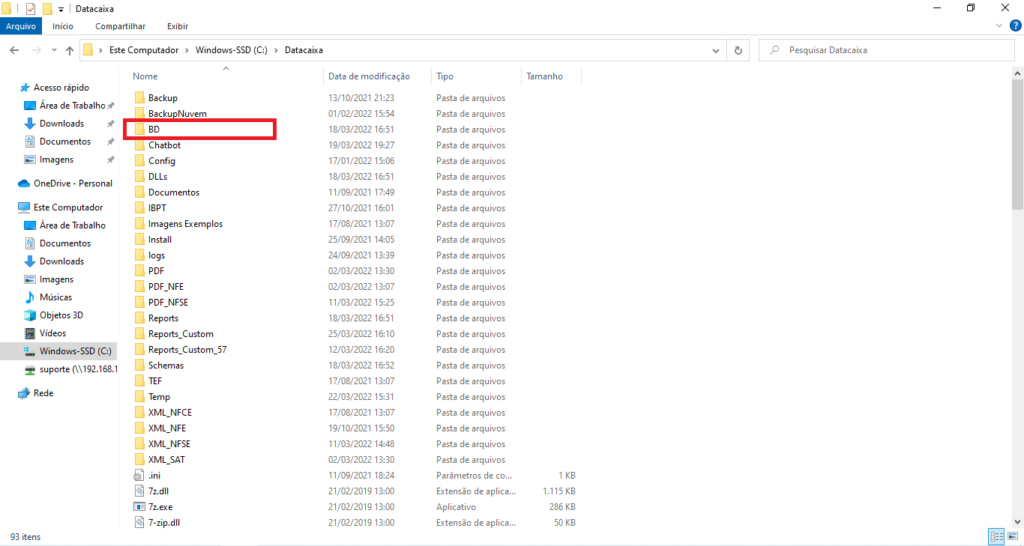Image resolution: width=1024 pixels, height=546 pixels.
Task: Open address bar history dropdown
Action: [716, 49]
